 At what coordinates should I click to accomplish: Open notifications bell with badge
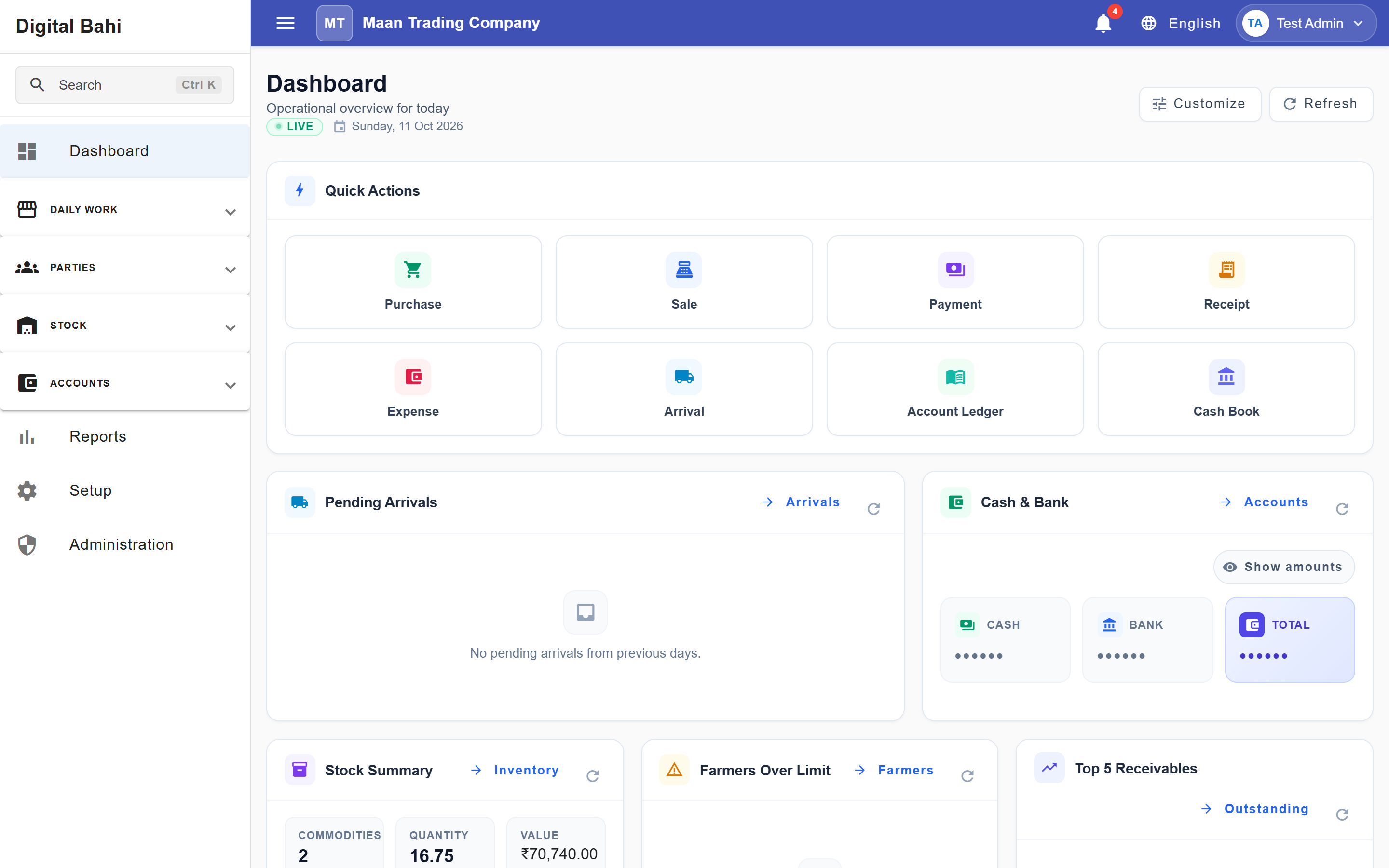click(1103, 23)
